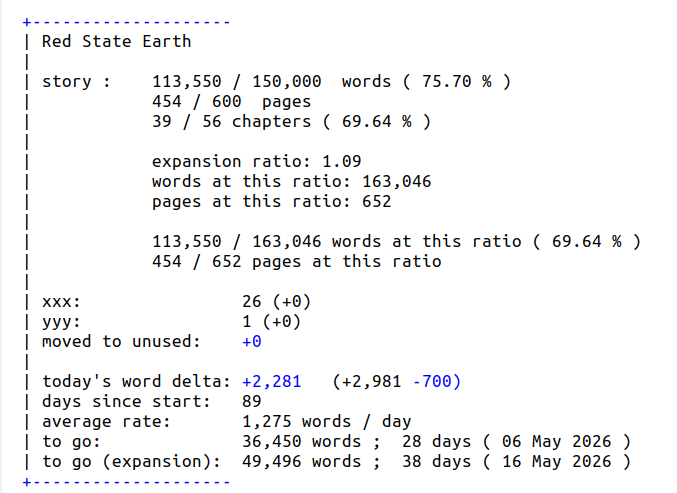Screen dimensions: 677x493
Task: Click the xxx value '26 (+0)'
Action: click(276, 302)
